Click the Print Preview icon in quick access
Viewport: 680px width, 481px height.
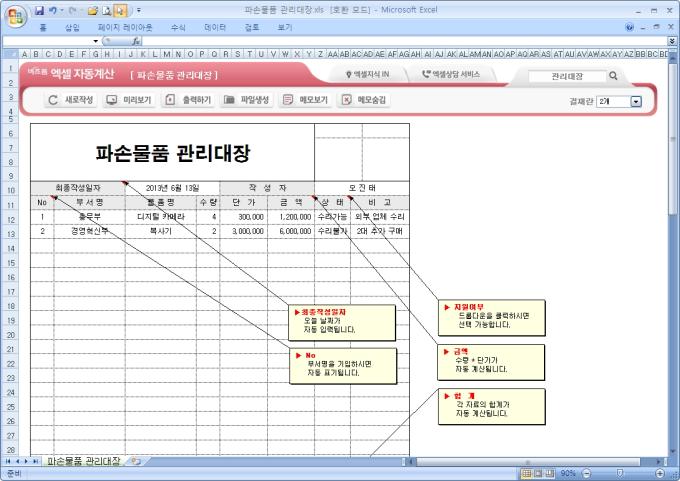tap(107, 10)
